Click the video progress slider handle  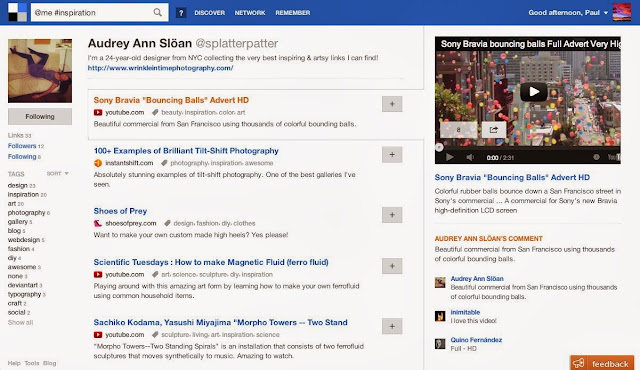click(439, 147)
